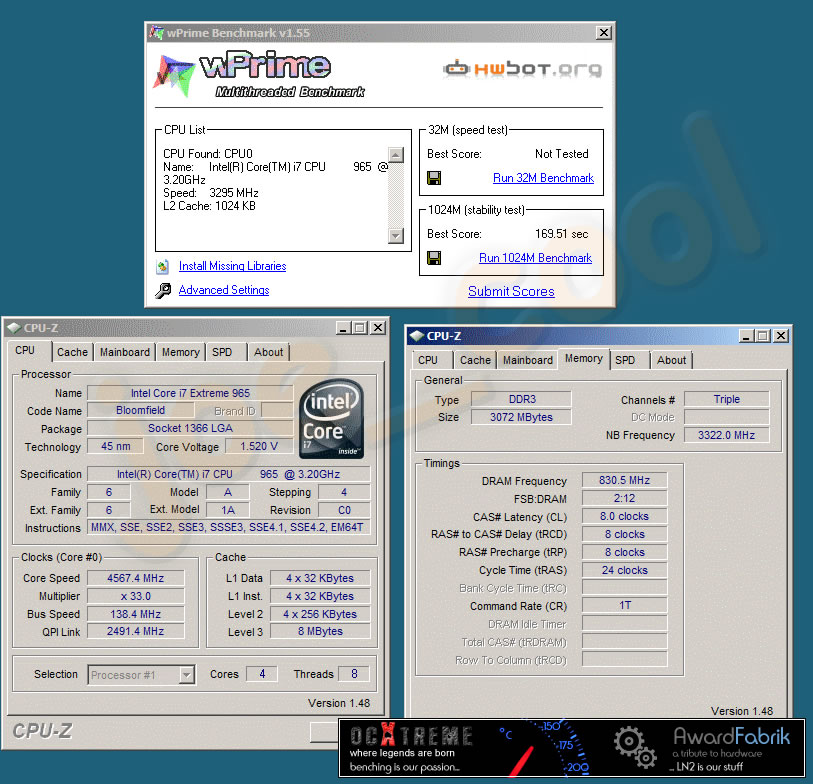813x784 pixels.
Task: Click the Advanced Settings magnifier-key icon
Action: coord(163,290)
